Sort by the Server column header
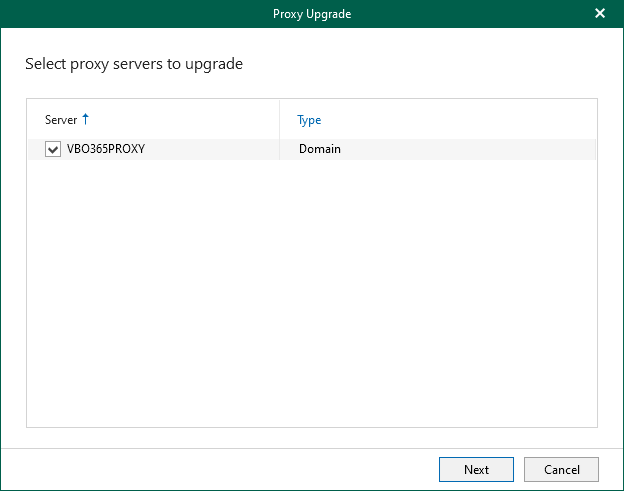The image size is (624, 491). point(61,120)
